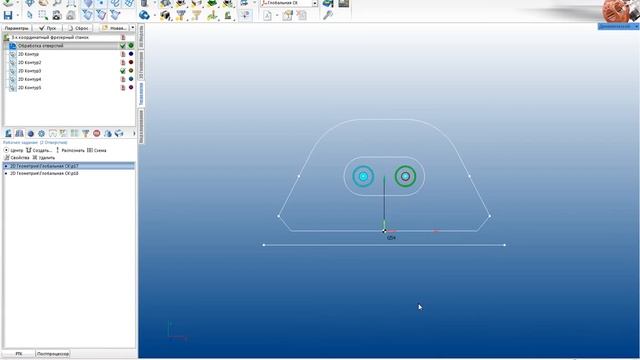Open the Глобальная СК coordinate system dropdown
The width and height of the screenshot is (640, 360).
[x=315, y=3]
